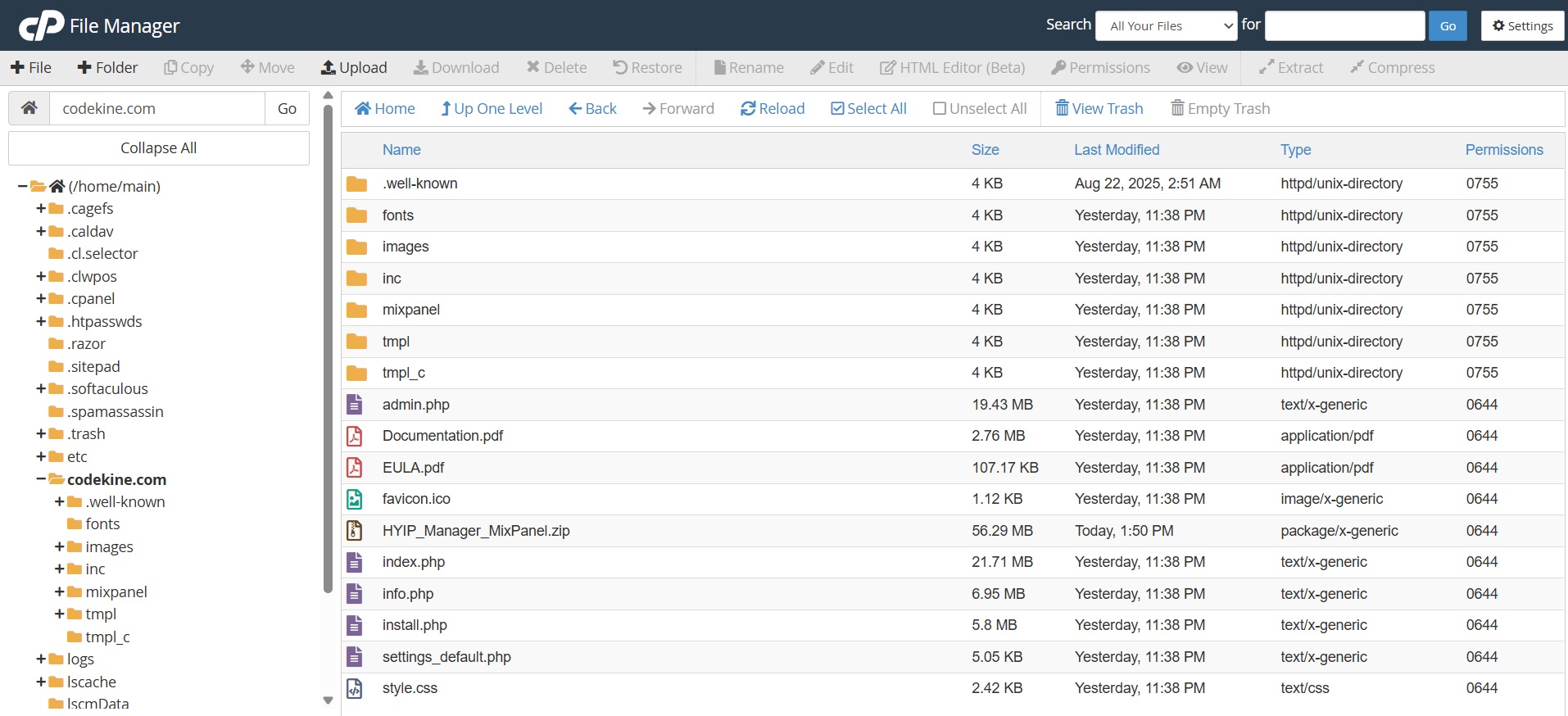
Task: Click the Compress toolbar button
Action: 1392,67
